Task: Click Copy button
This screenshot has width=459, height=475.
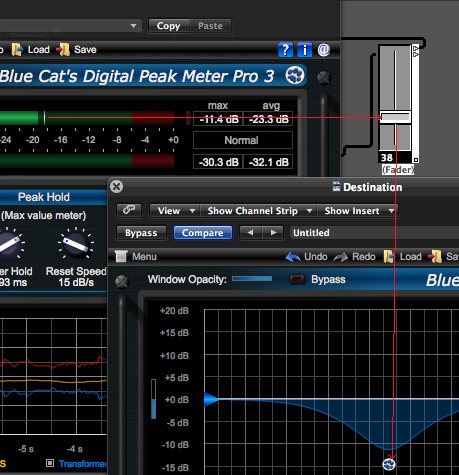Action: (x=169, y=26)
